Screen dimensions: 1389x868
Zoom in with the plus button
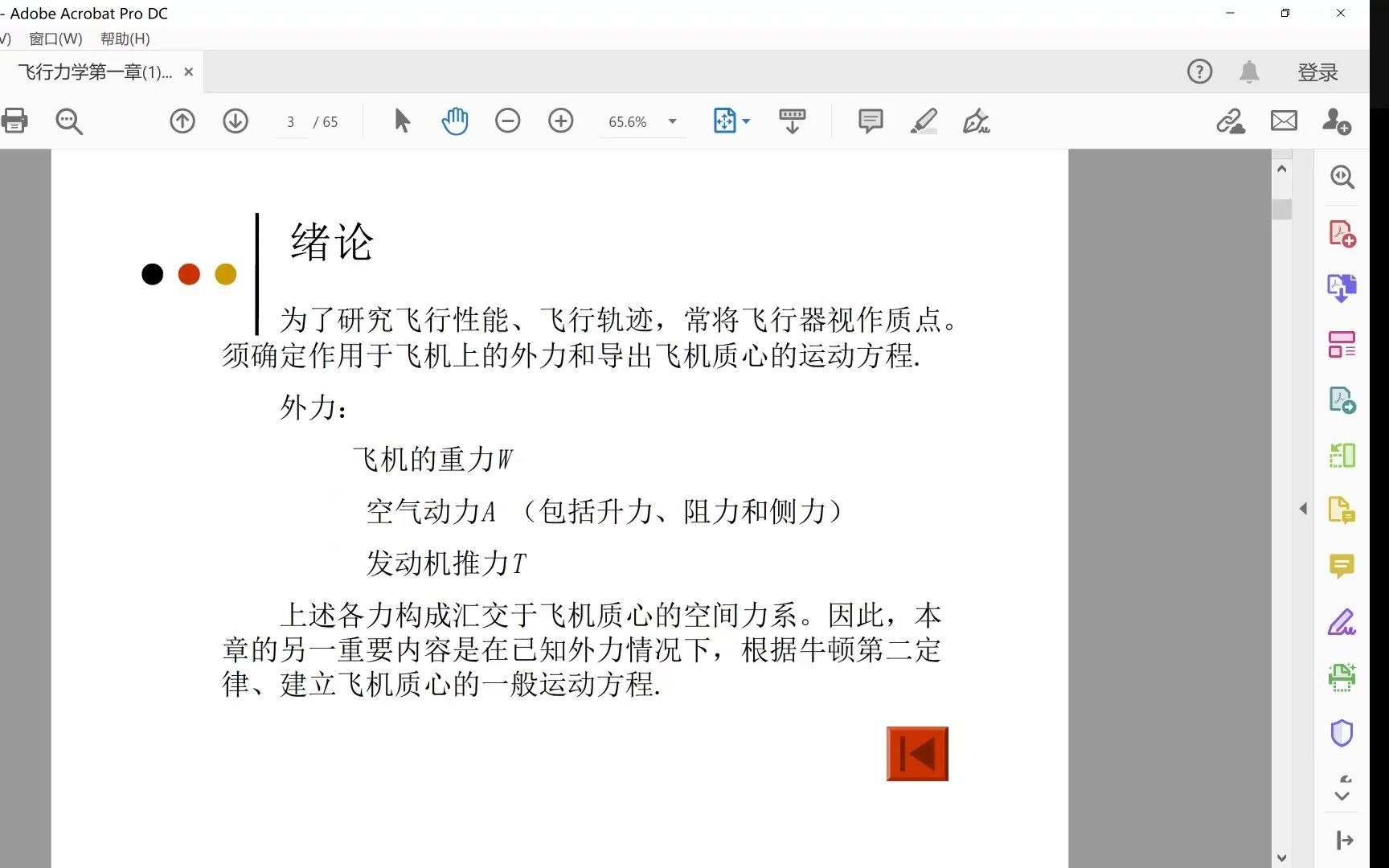[x=561, y=121]
